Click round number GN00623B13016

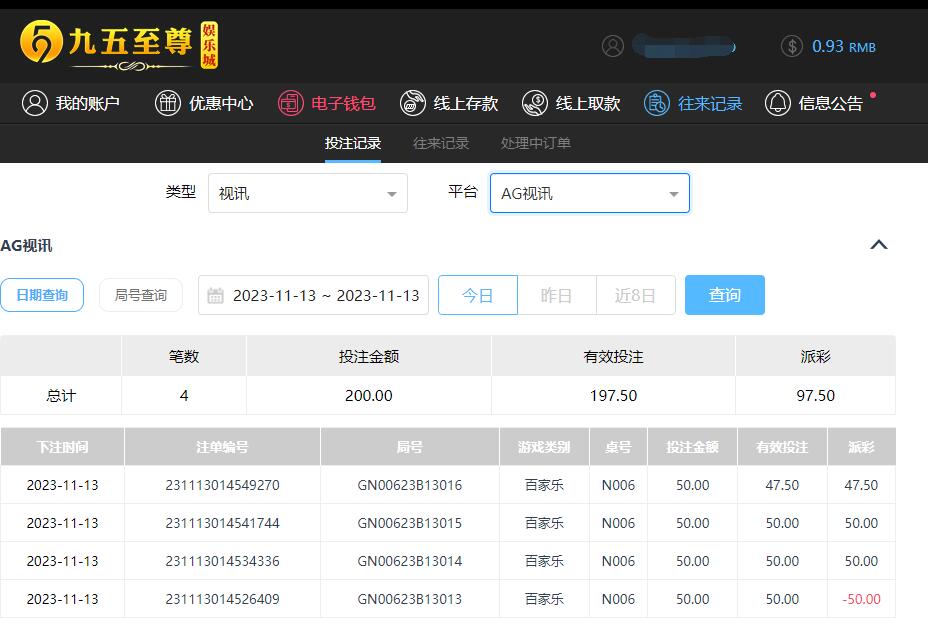click(x=410, y=485)
